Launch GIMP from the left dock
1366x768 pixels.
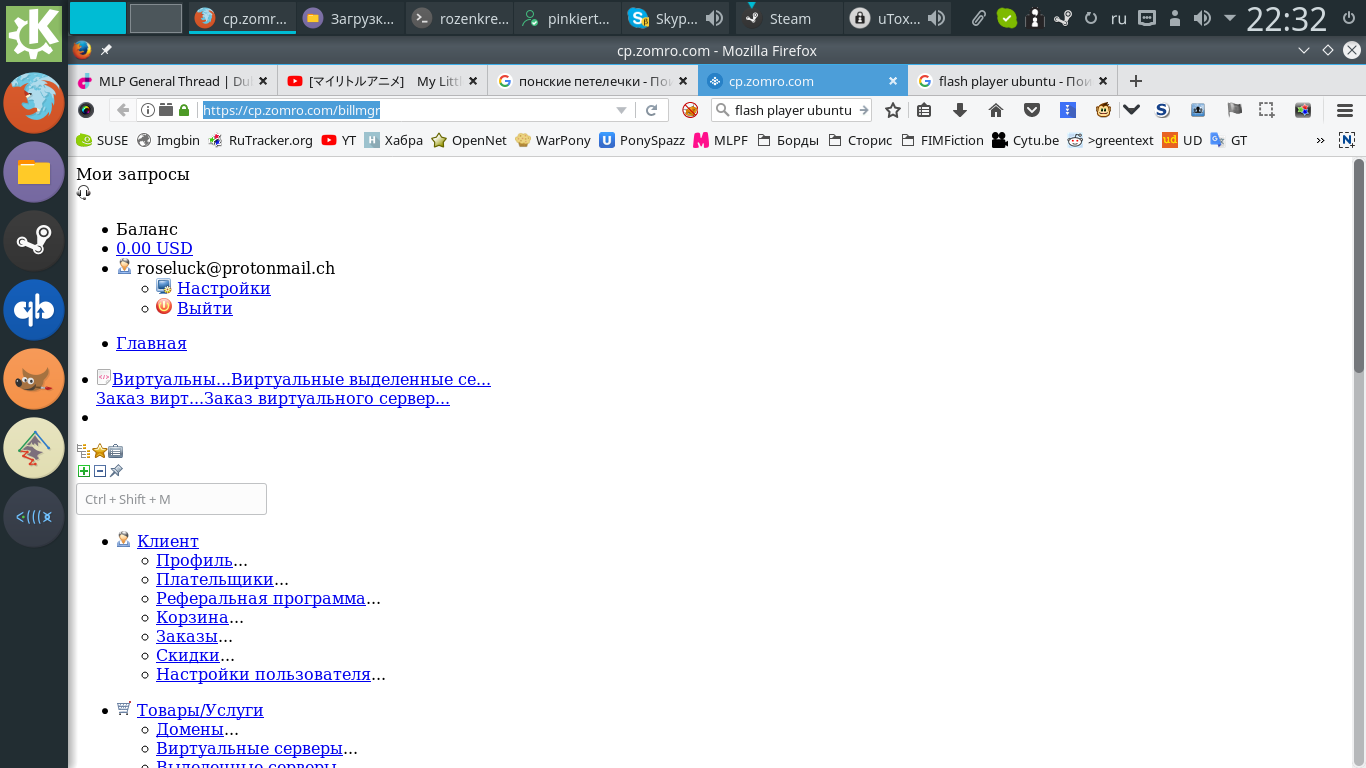point(34,379)
